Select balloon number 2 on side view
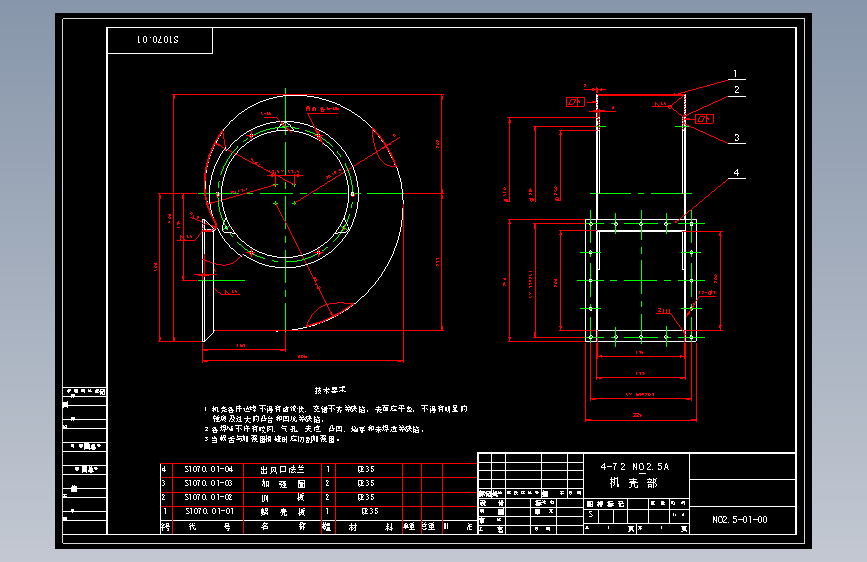 click(x=737, y=90)
